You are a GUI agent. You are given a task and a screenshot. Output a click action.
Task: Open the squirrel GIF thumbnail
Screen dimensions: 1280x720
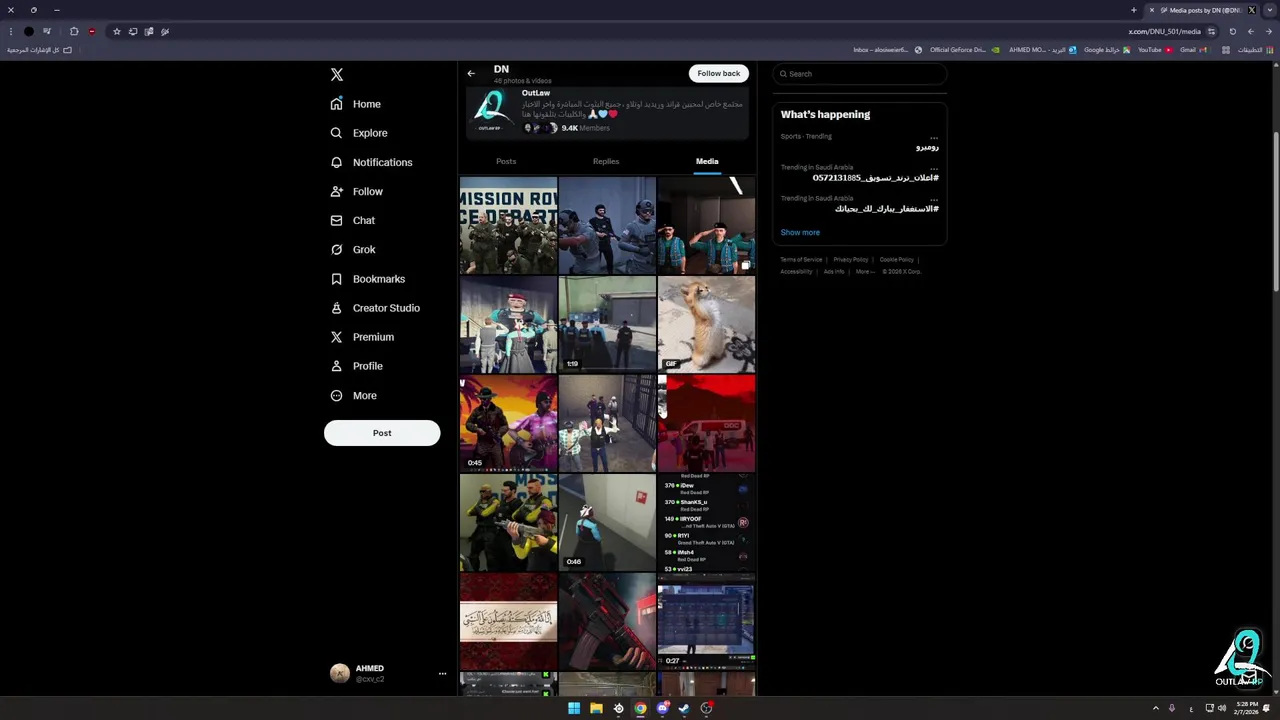coord(706,325)
